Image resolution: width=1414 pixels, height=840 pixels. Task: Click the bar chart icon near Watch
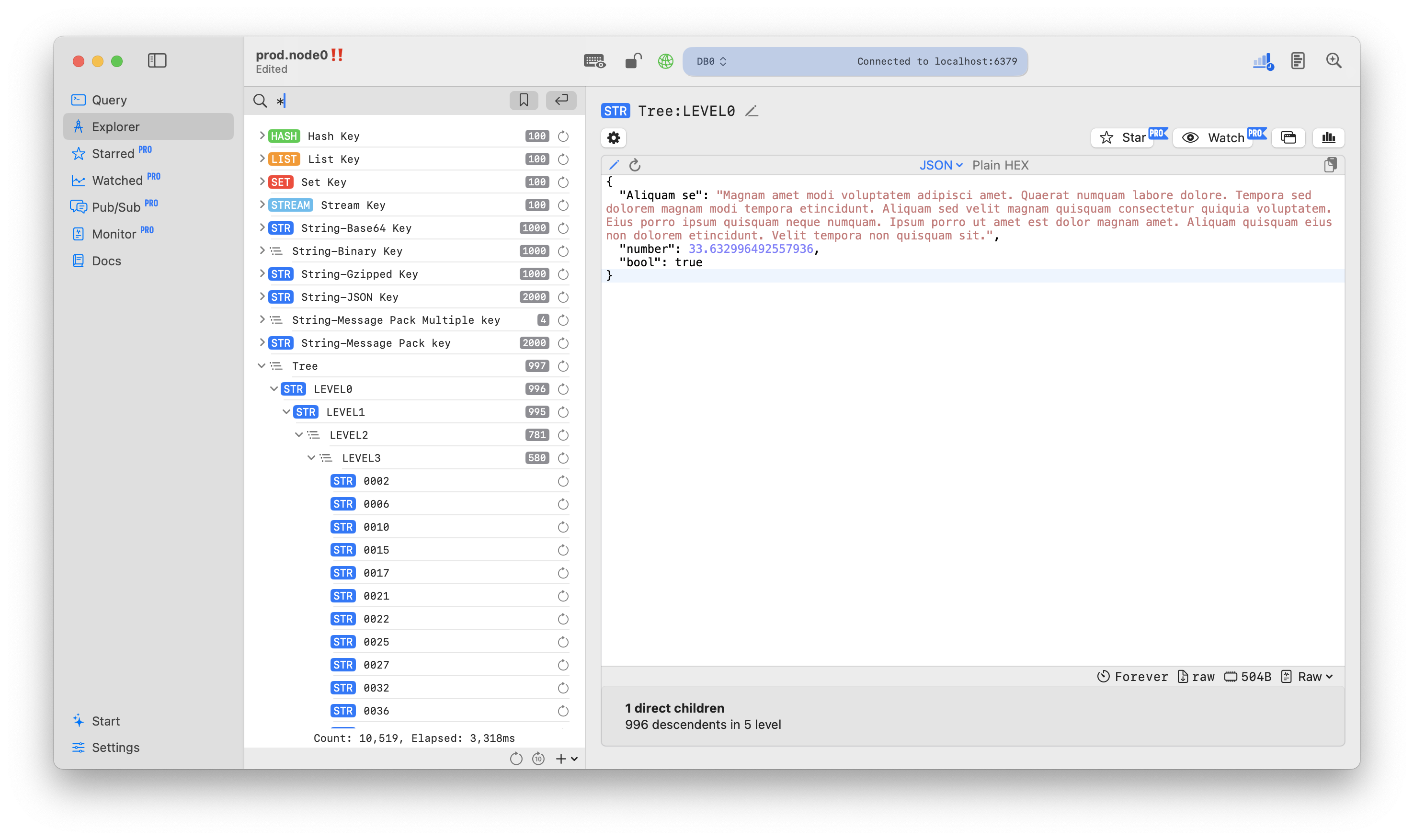pyautogui.click(x=1328, y=137)
